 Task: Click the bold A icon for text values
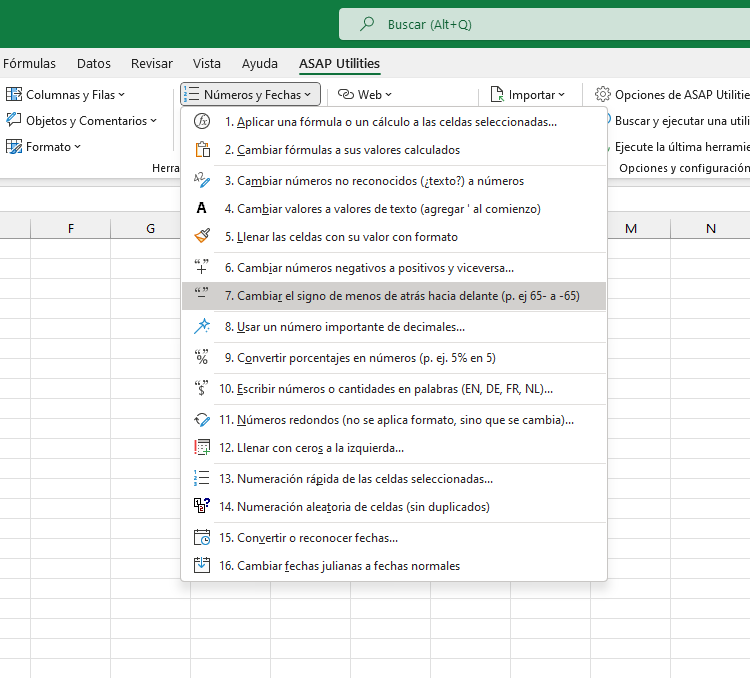click(202, 208)
